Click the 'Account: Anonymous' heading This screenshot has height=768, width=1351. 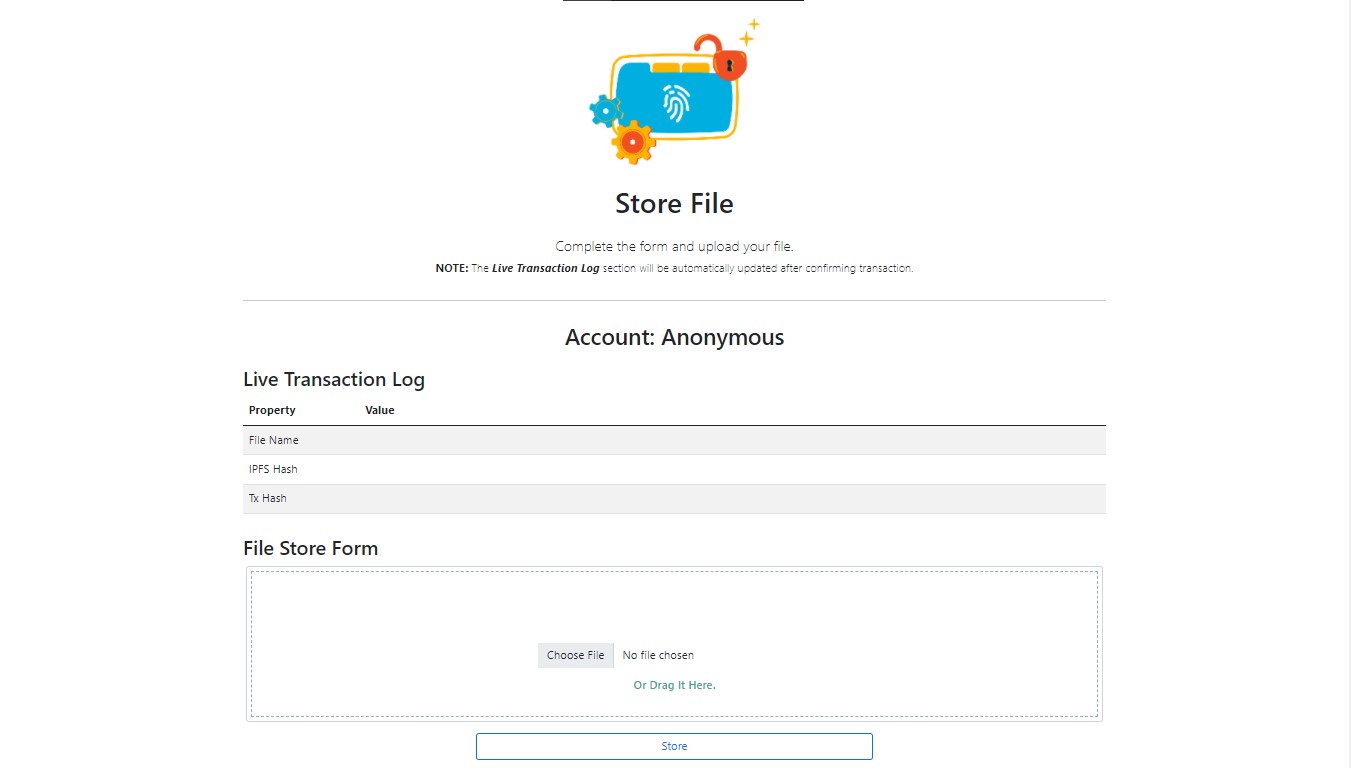point(674,338)
